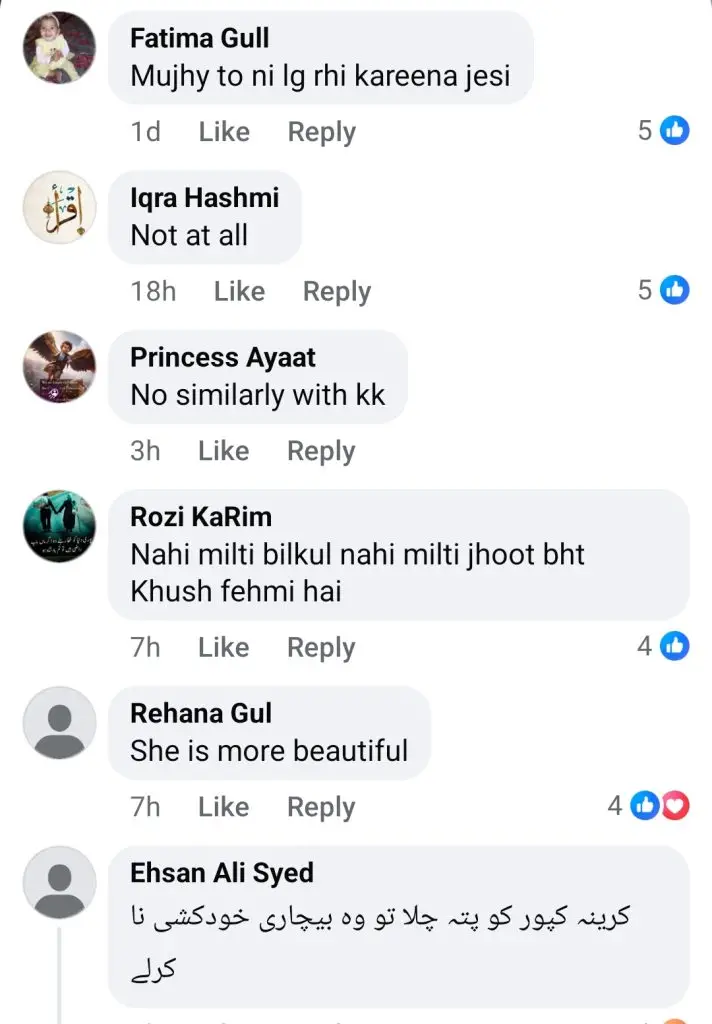Reply to Fatima Gull's comment
The height and width of the screenshot is (1024, 712).
pyautogui.click(x=321, y=132)
